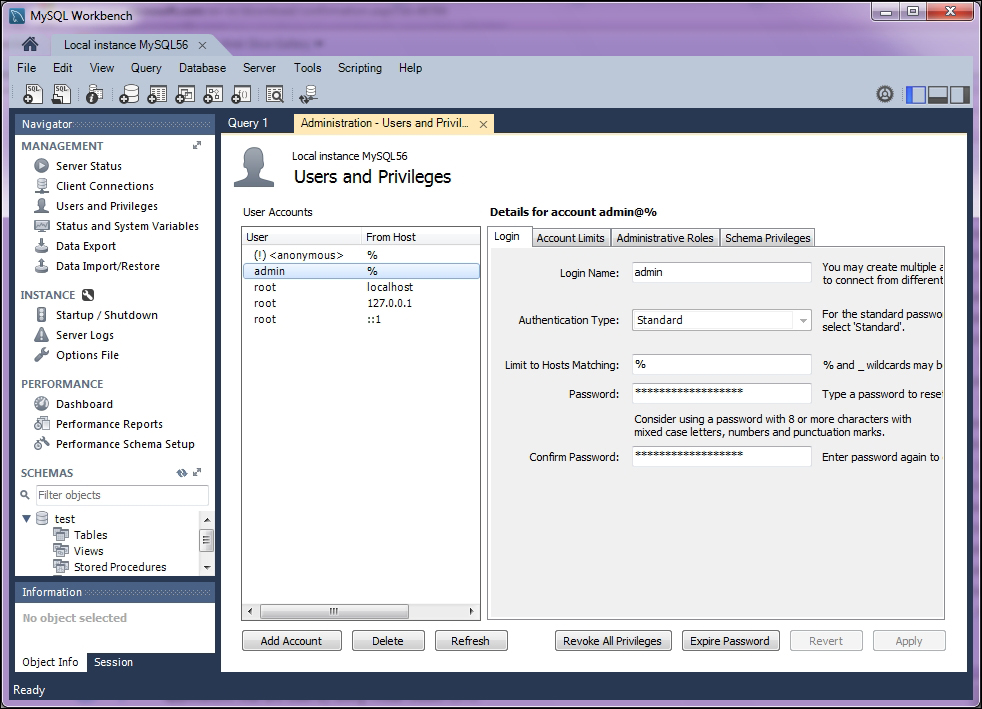Click Revoke All Privileges
The image size is (982, 709).
tap(612, 641)
